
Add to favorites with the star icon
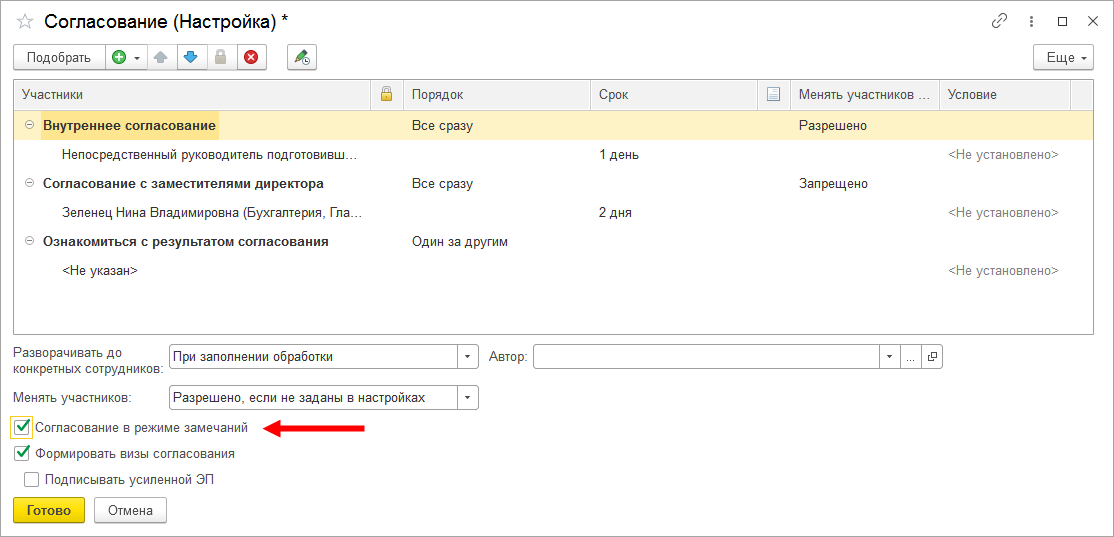click(25, 21)
